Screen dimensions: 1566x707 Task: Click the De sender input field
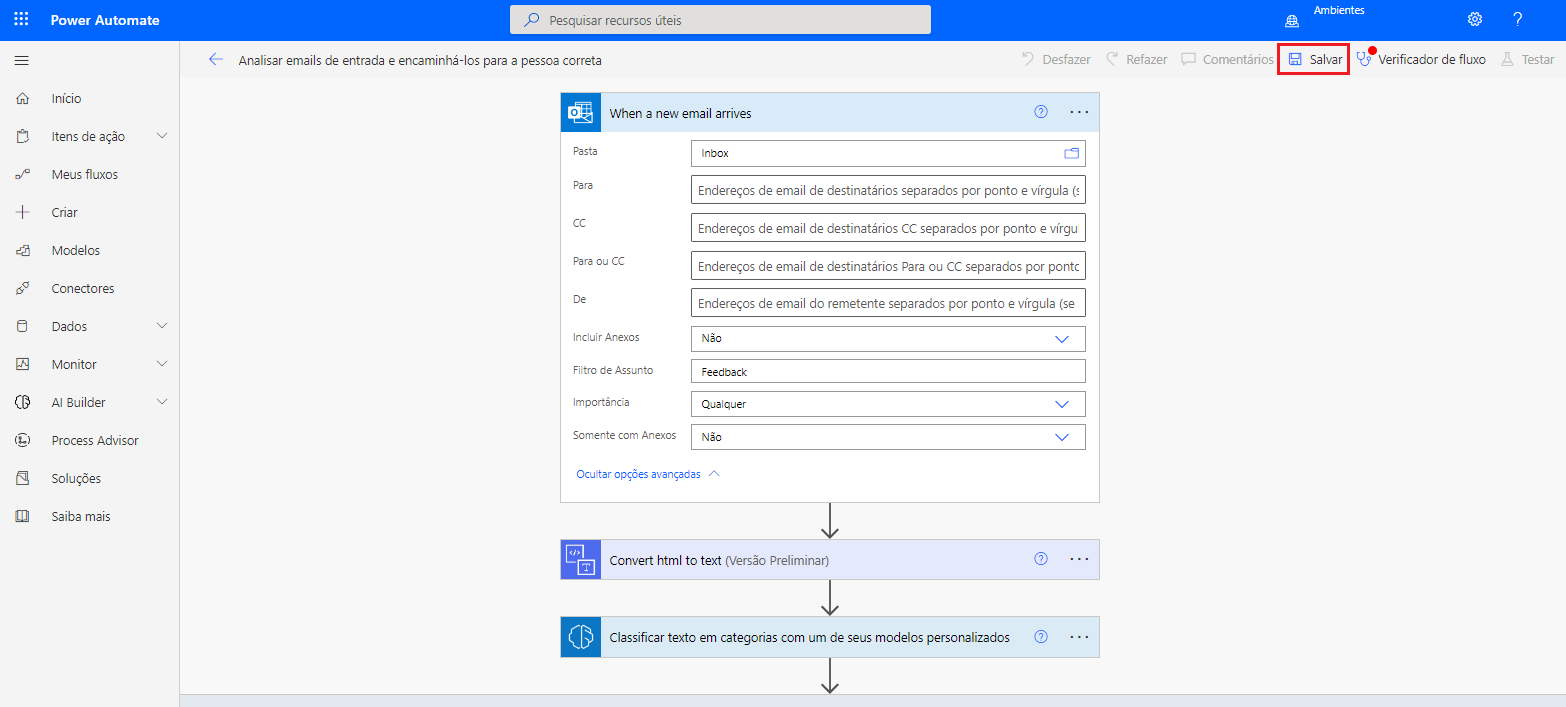coord(888,304)
